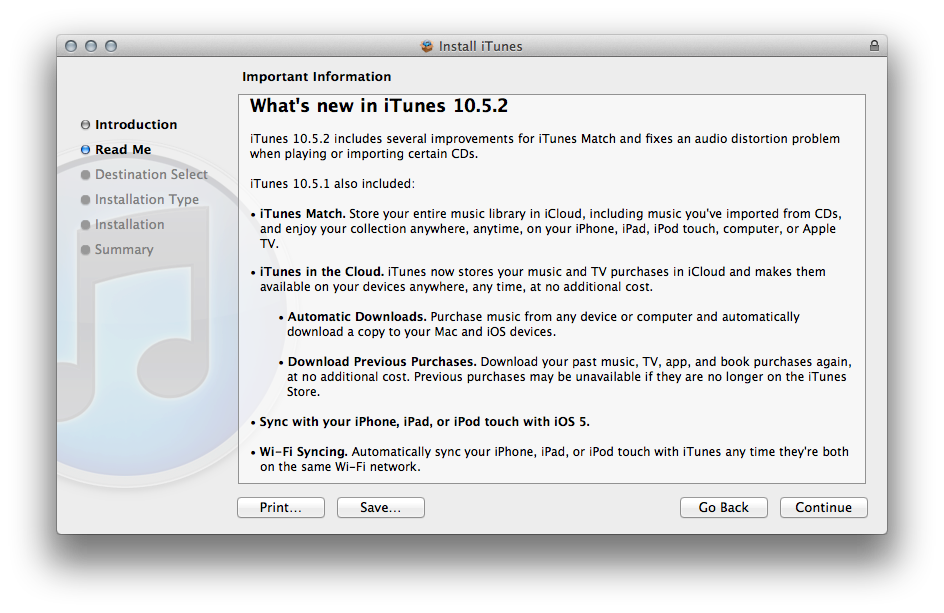
Task: Click "What's new in iTunes 10.5.2" heading
Action: coord(379,106)
